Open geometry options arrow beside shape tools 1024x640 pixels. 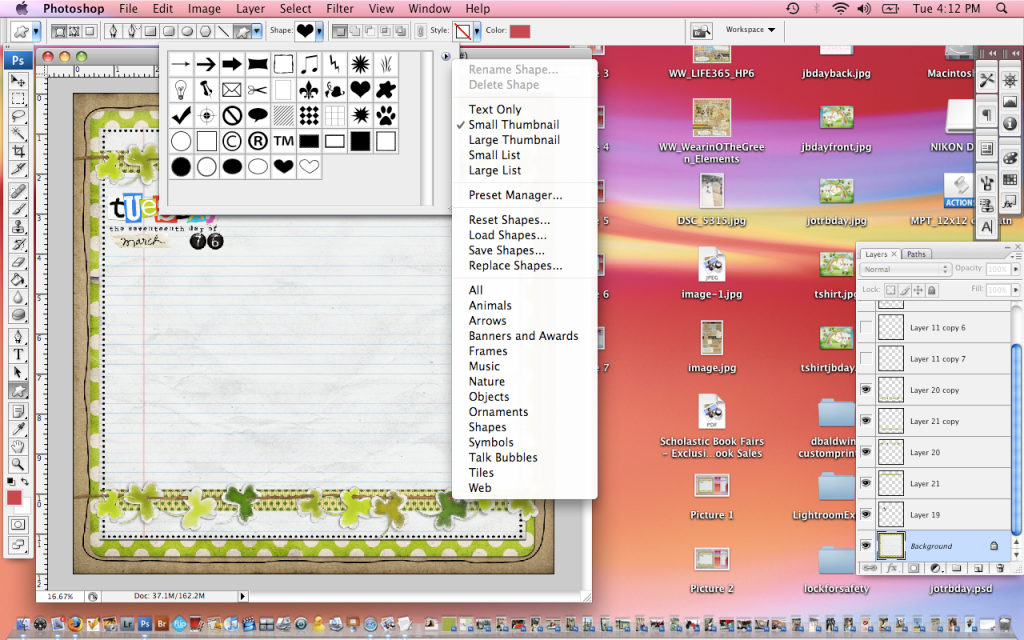coord(257,31)
